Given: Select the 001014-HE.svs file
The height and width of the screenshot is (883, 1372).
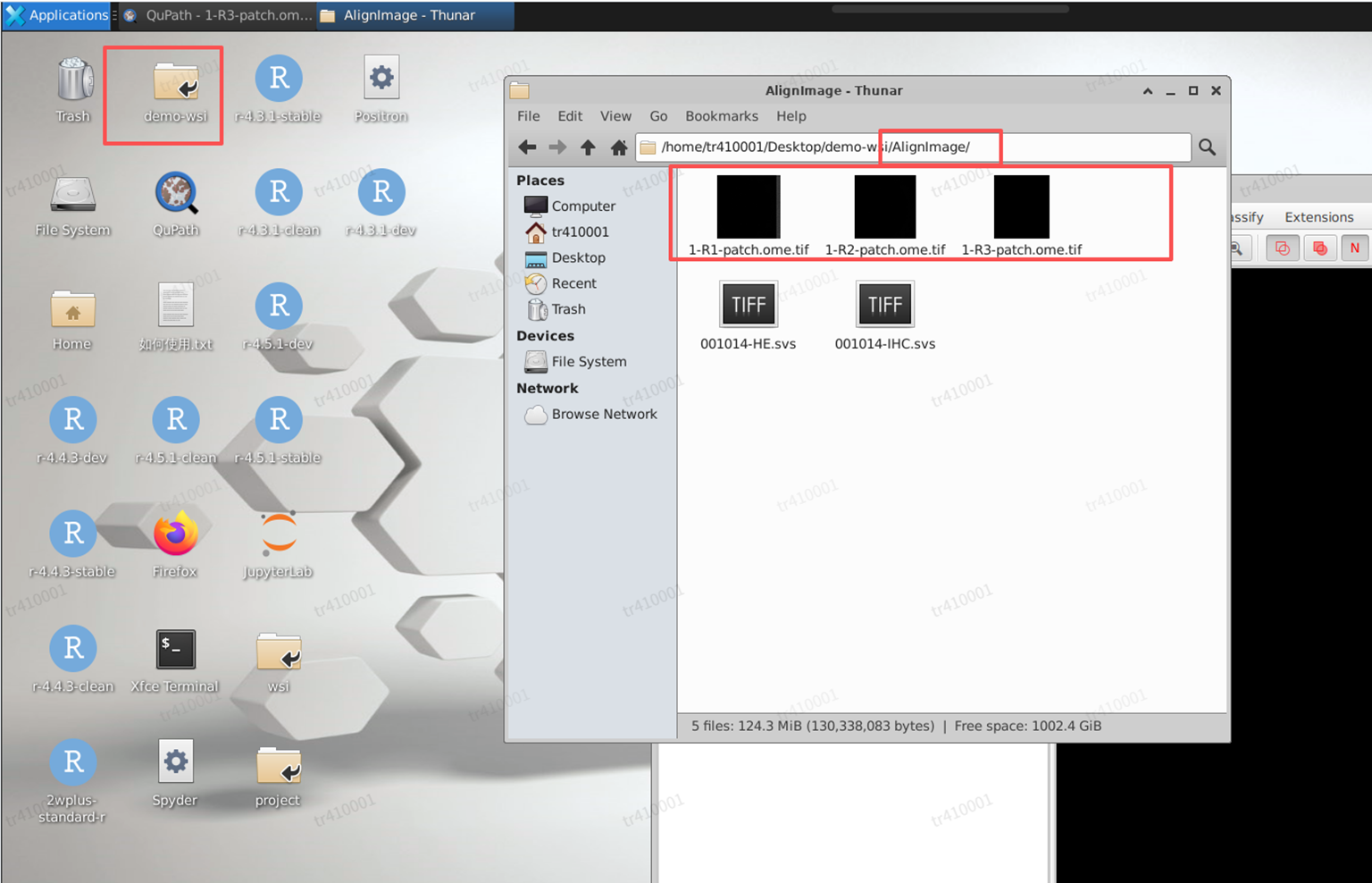Looking at the screenshot, I should coord(749,305).
